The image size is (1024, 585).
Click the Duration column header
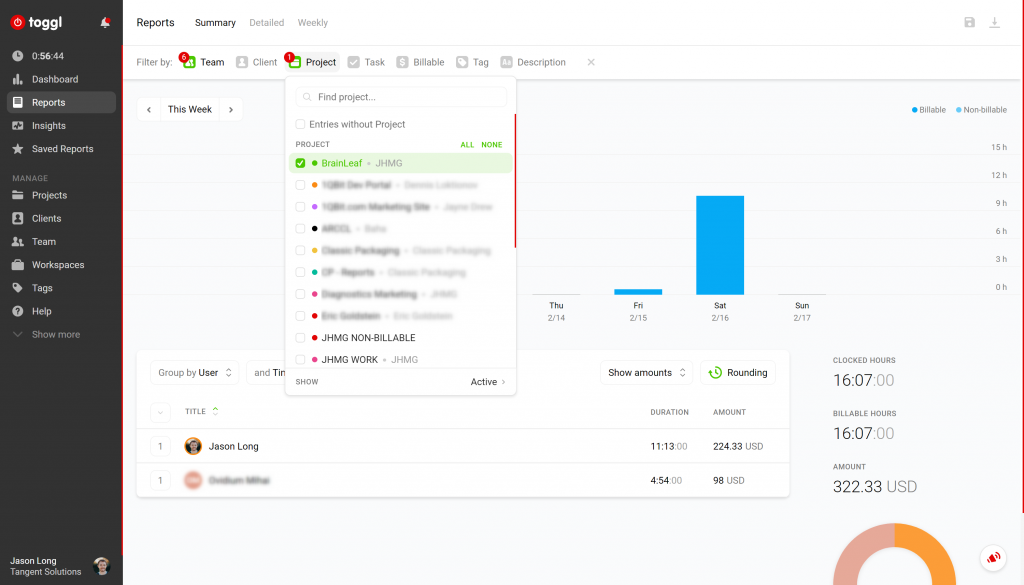(669, 412)
